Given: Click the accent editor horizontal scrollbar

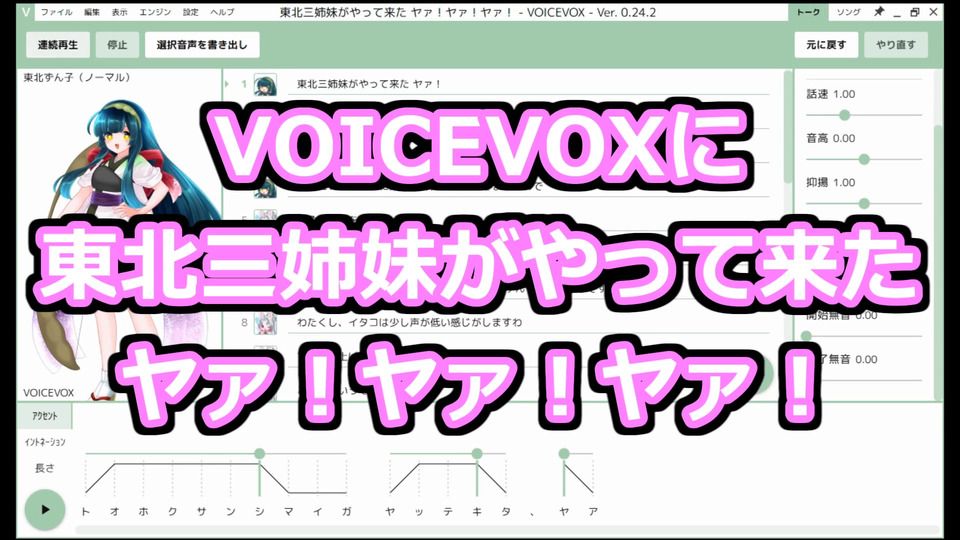Looking at the screenshot, I should coord(508,530).
